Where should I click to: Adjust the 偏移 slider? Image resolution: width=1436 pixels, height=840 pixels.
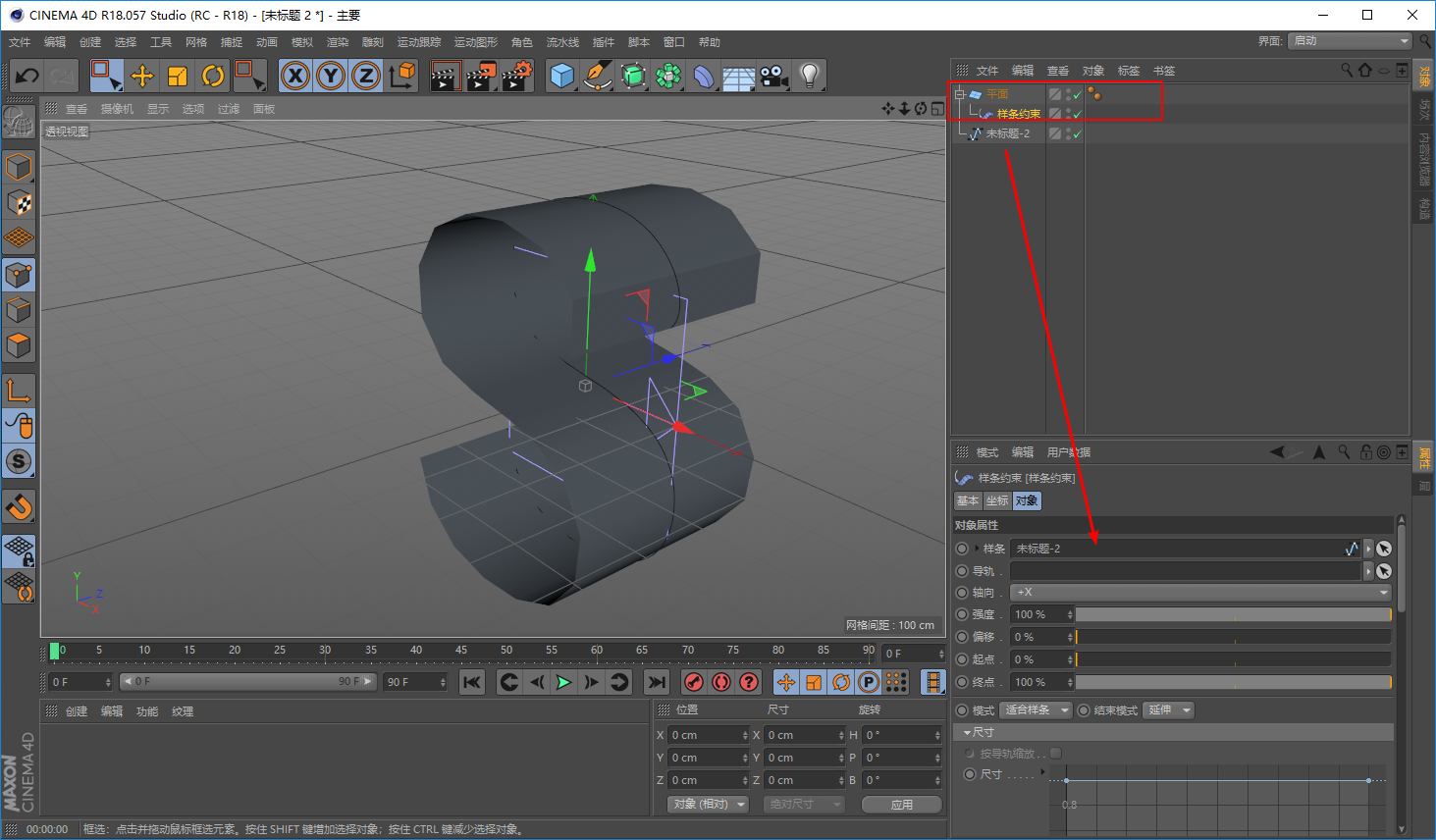pos(1234,638)
